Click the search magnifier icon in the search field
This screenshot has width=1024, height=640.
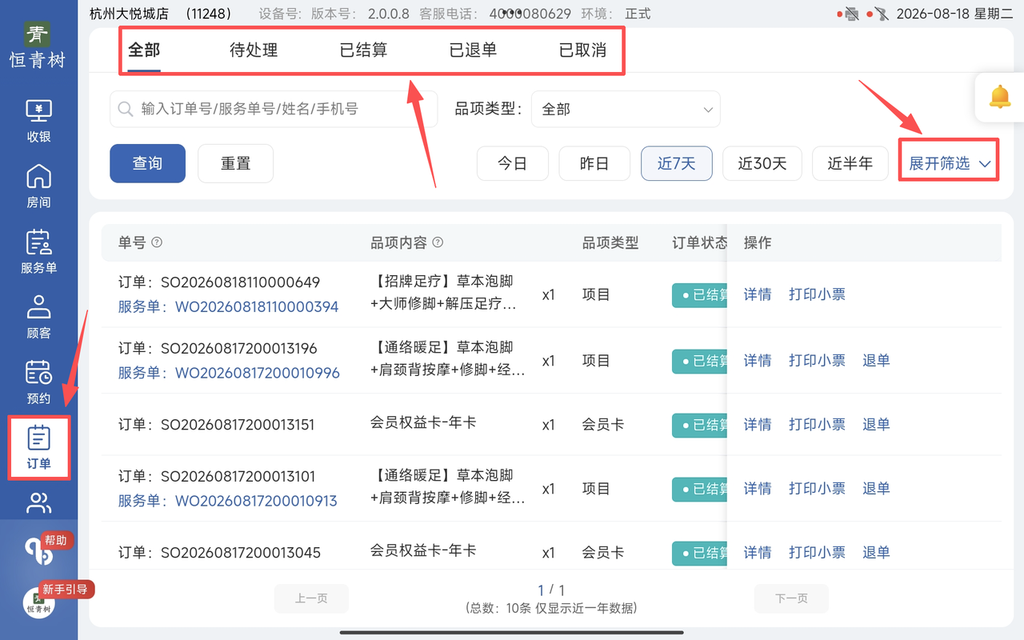click(125, 108)
